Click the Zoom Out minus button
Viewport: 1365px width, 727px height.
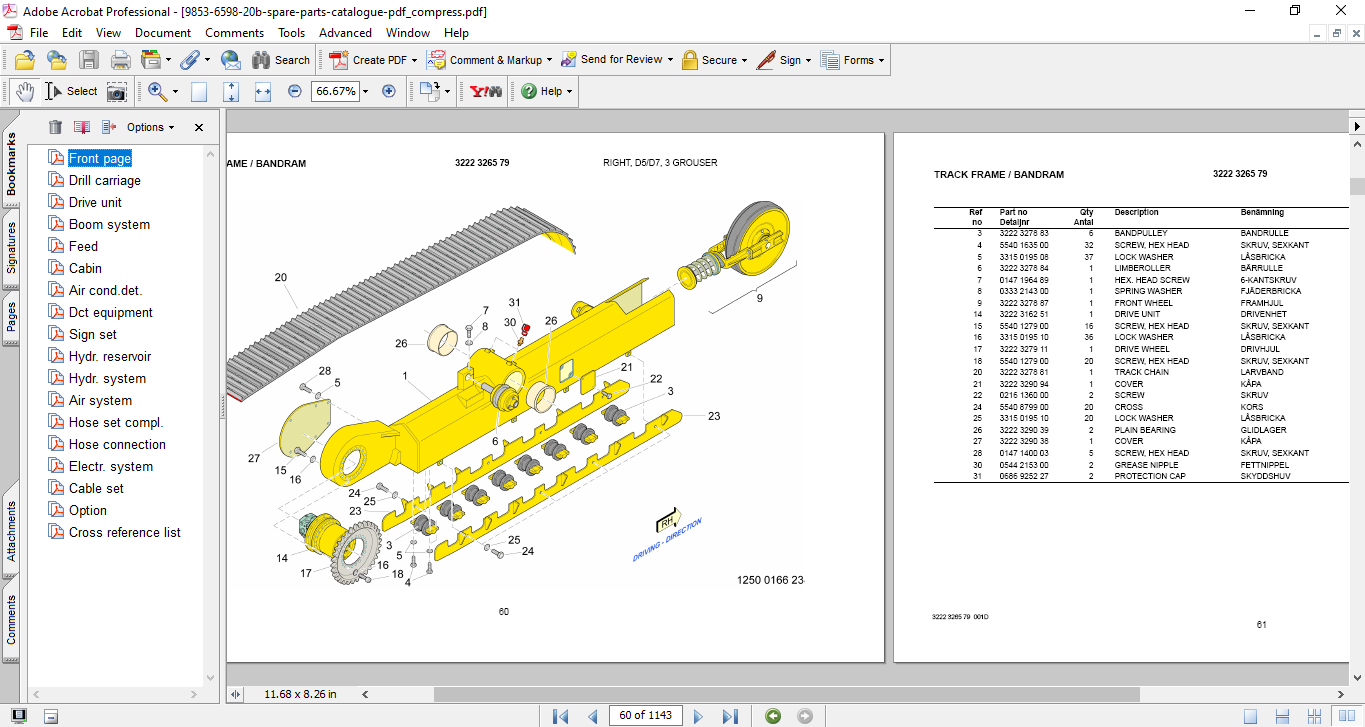294,91
